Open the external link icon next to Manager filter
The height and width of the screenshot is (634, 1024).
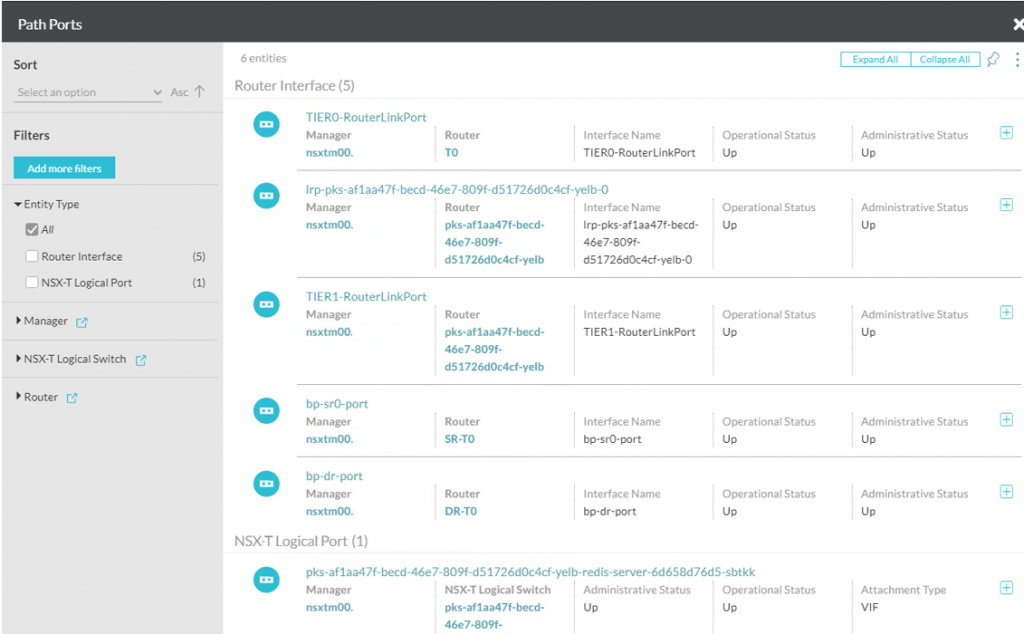(82, 322)
